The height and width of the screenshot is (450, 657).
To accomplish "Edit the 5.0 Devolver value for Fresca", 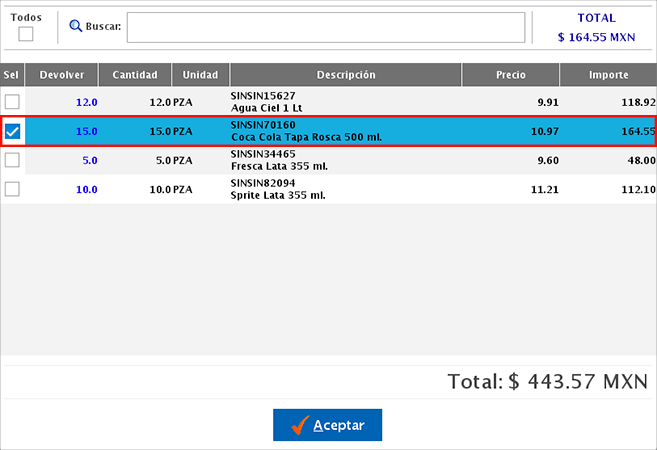I will (90, 160).
